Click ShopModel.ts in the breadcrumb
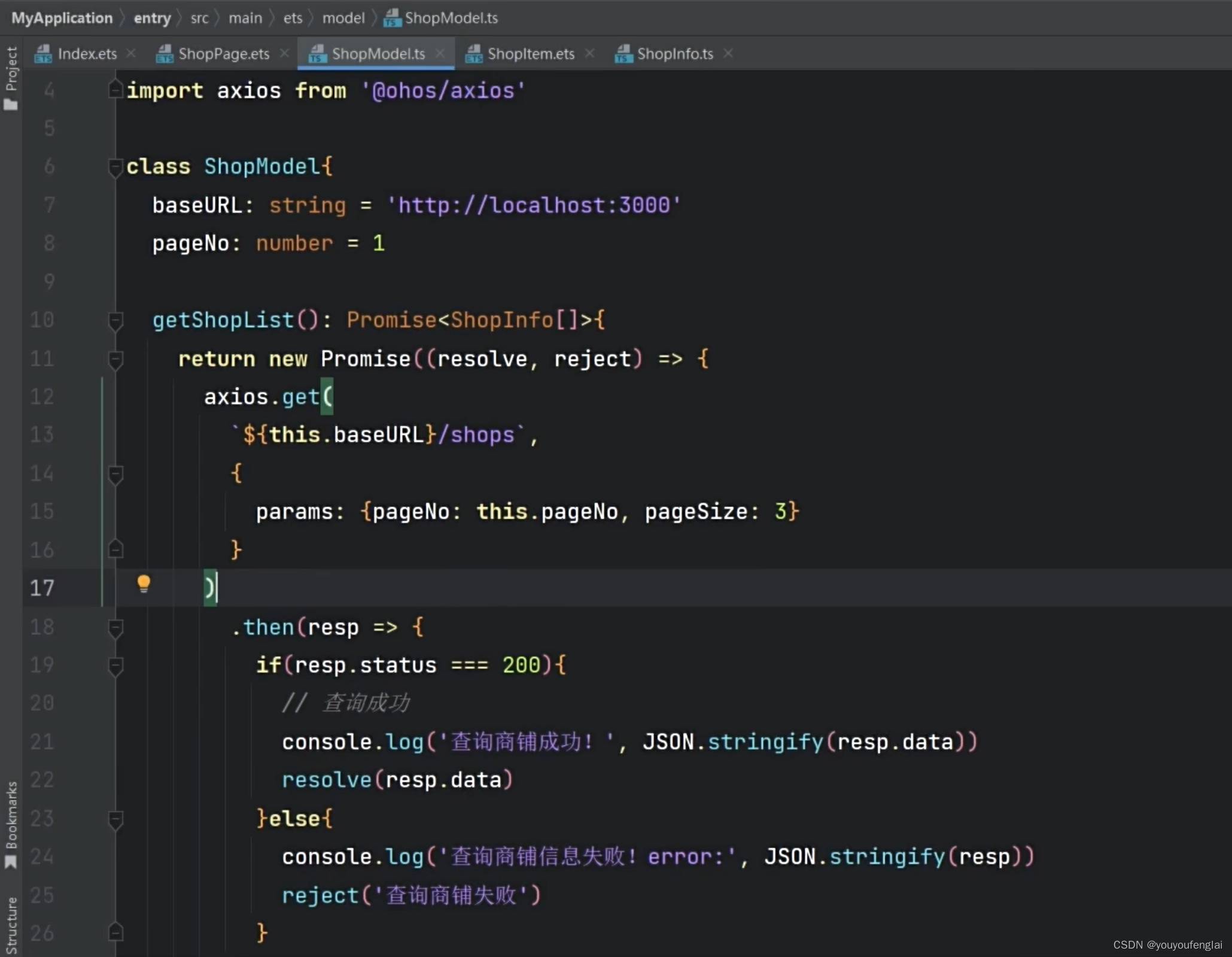The image size is (1232, 957). (441, 18)
